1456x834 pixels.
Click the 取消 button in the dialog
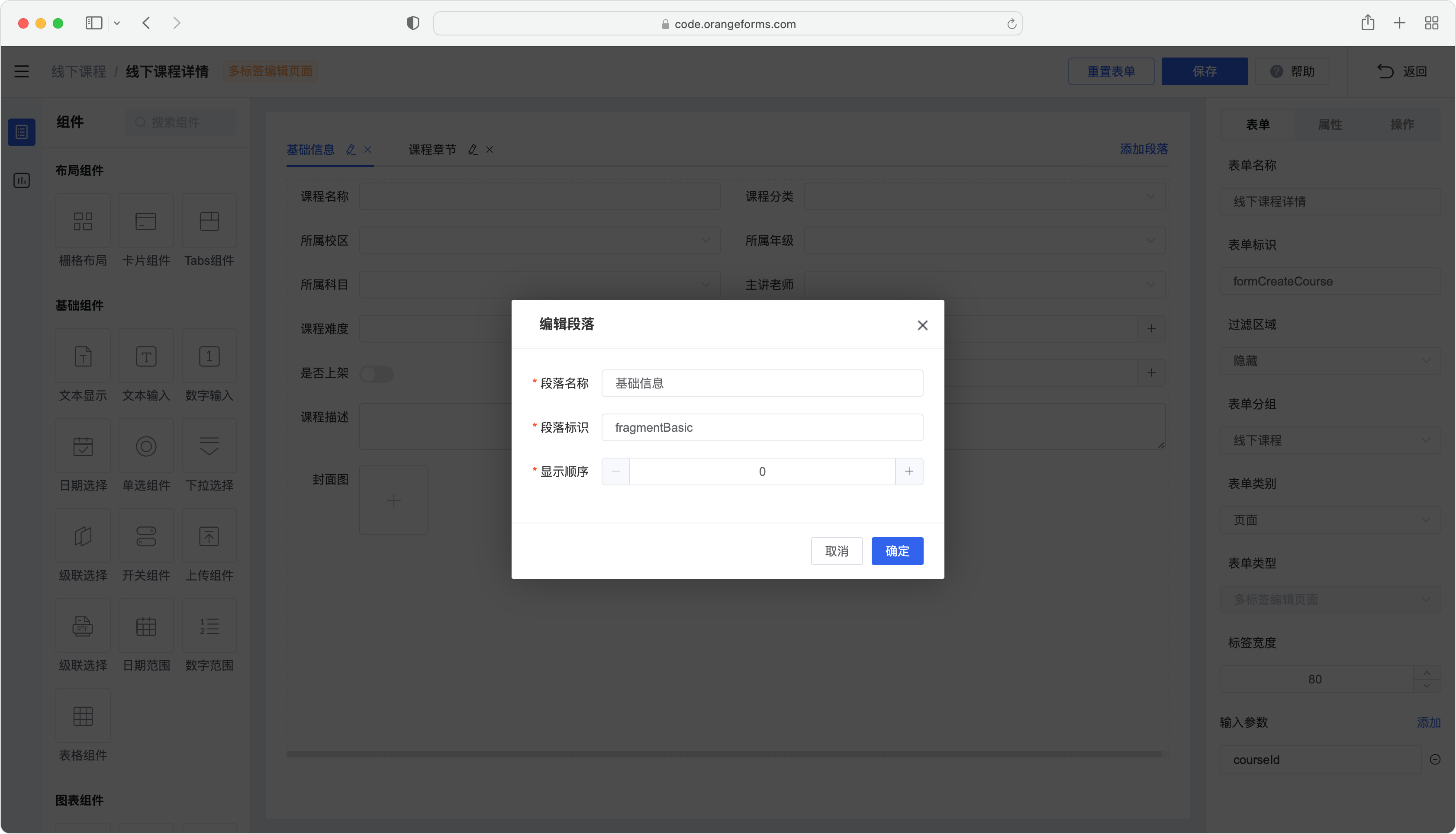coord(836,551)
